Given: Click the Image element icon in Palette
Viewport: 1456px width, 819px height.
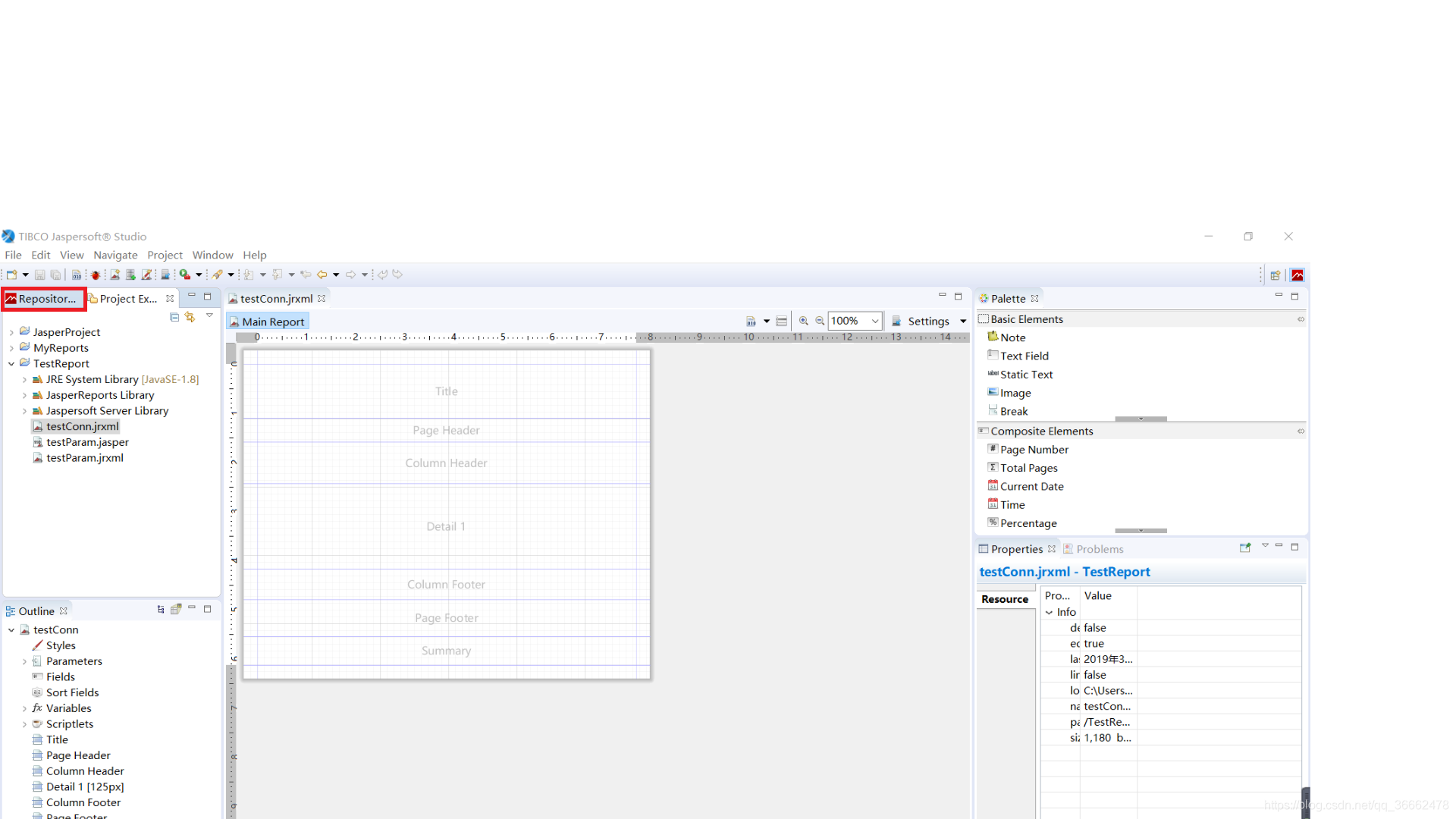Looking at the screenshot, I should [993, 392].
